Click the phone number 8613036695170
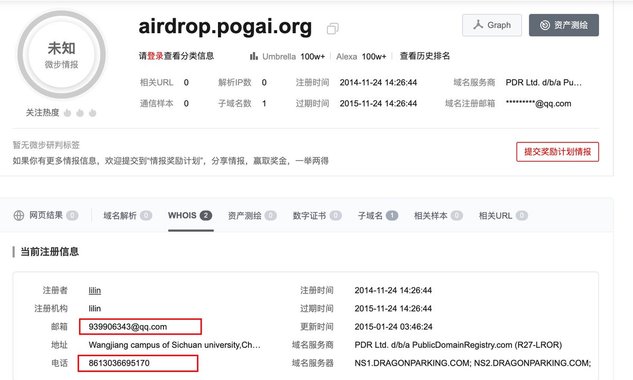Screen dimensions: 633x380 coord(119,363)
